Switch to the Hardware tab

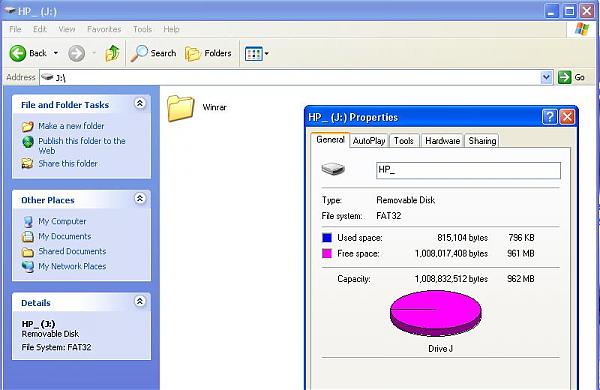(442, 141)
